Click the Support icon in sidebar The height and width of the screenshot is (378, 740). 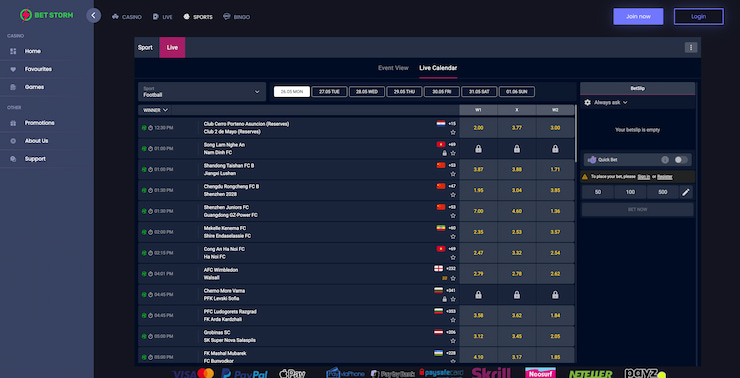pos(13,159)
